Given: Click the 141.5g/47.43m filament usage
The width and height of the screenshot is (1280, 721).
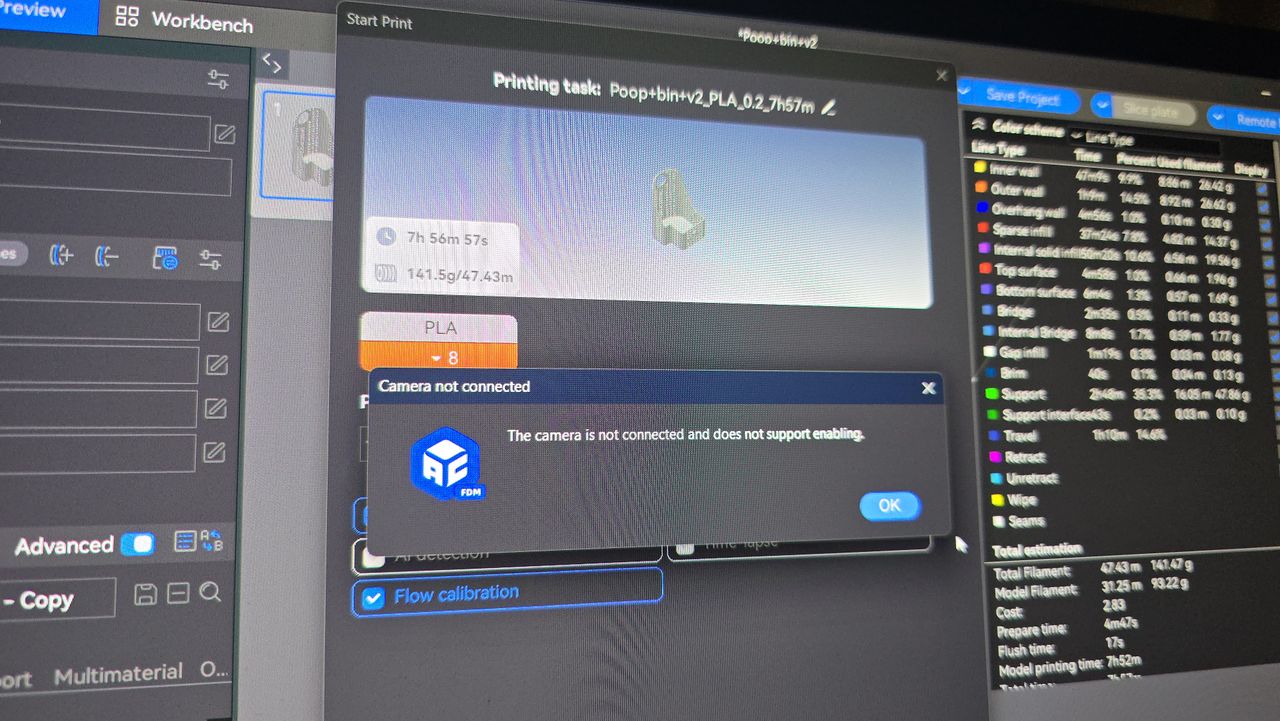Looking at the screenshot, I should 460,274.
